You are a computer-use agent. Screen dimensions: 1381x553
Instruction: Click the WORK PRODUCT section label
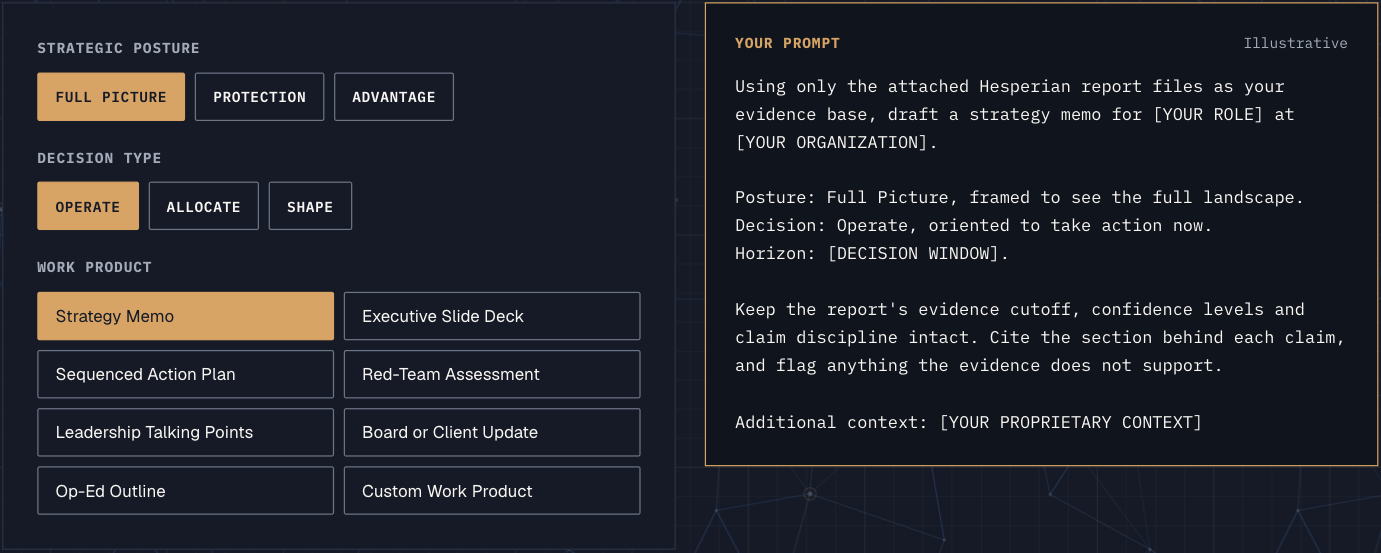pos(94,267)
